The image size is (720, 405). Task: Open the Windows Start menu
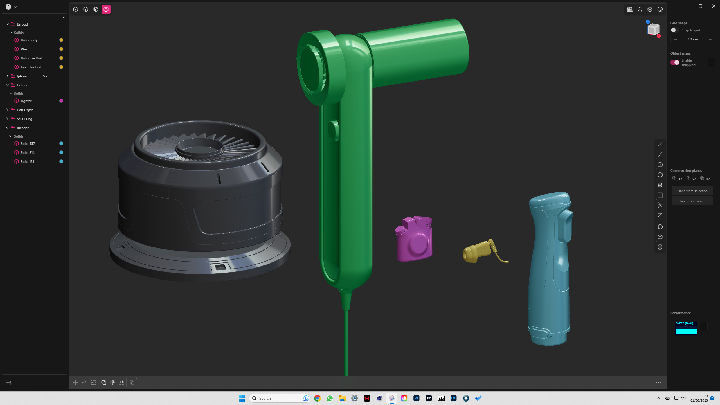pos(239,398)
